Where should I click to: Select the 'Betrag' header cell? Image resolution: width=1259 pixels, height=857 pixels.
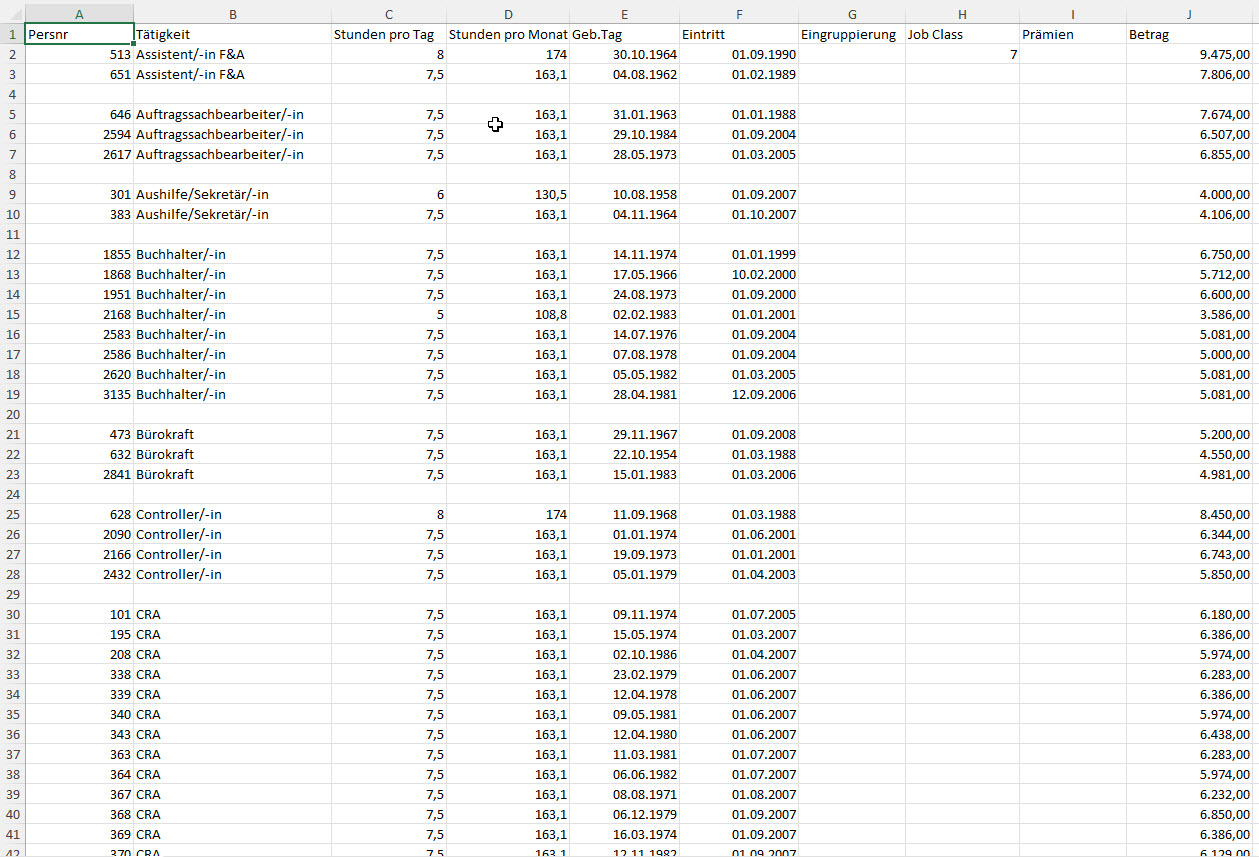click(x=1189, y=34)
